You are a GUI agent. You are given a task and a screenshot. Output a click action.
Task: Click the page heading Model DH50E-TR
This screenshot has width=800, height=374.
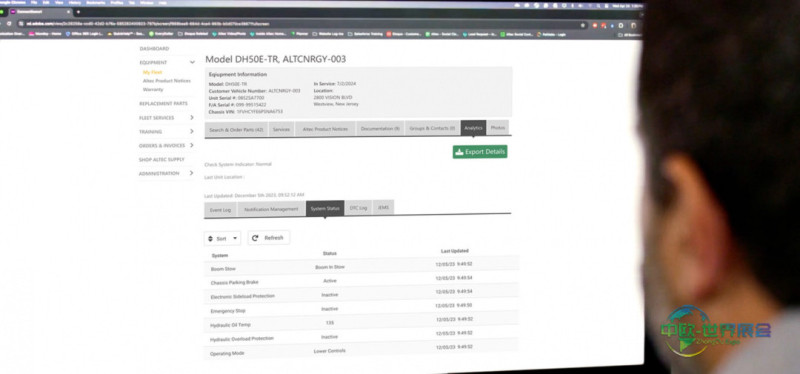276,59
